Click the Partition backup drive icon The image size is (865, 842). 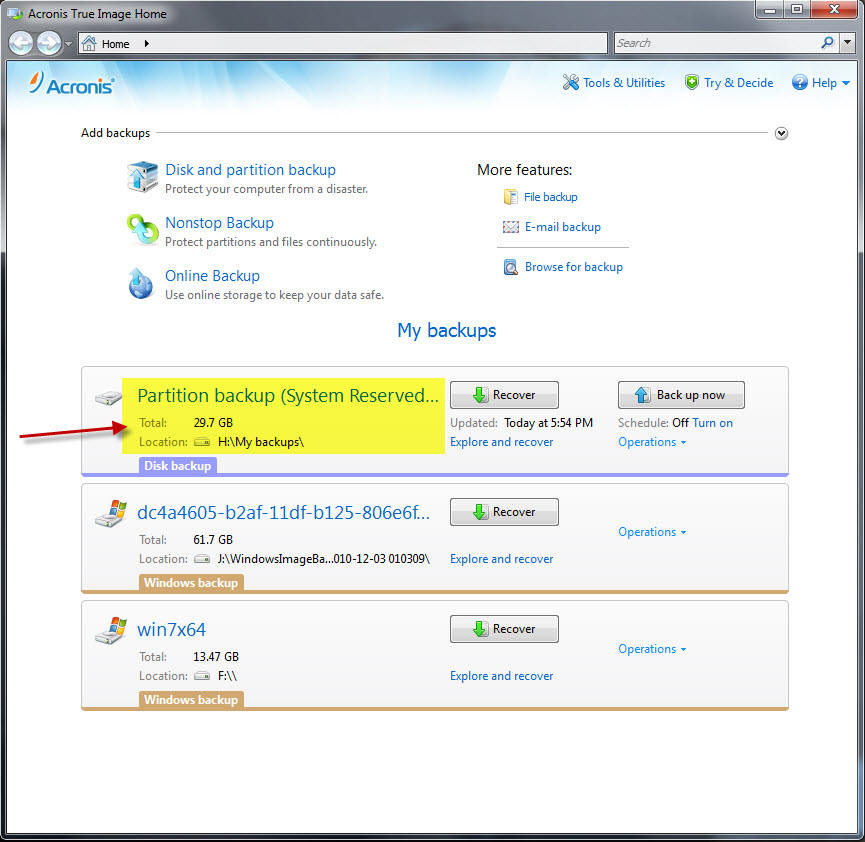tap(108, 397)
